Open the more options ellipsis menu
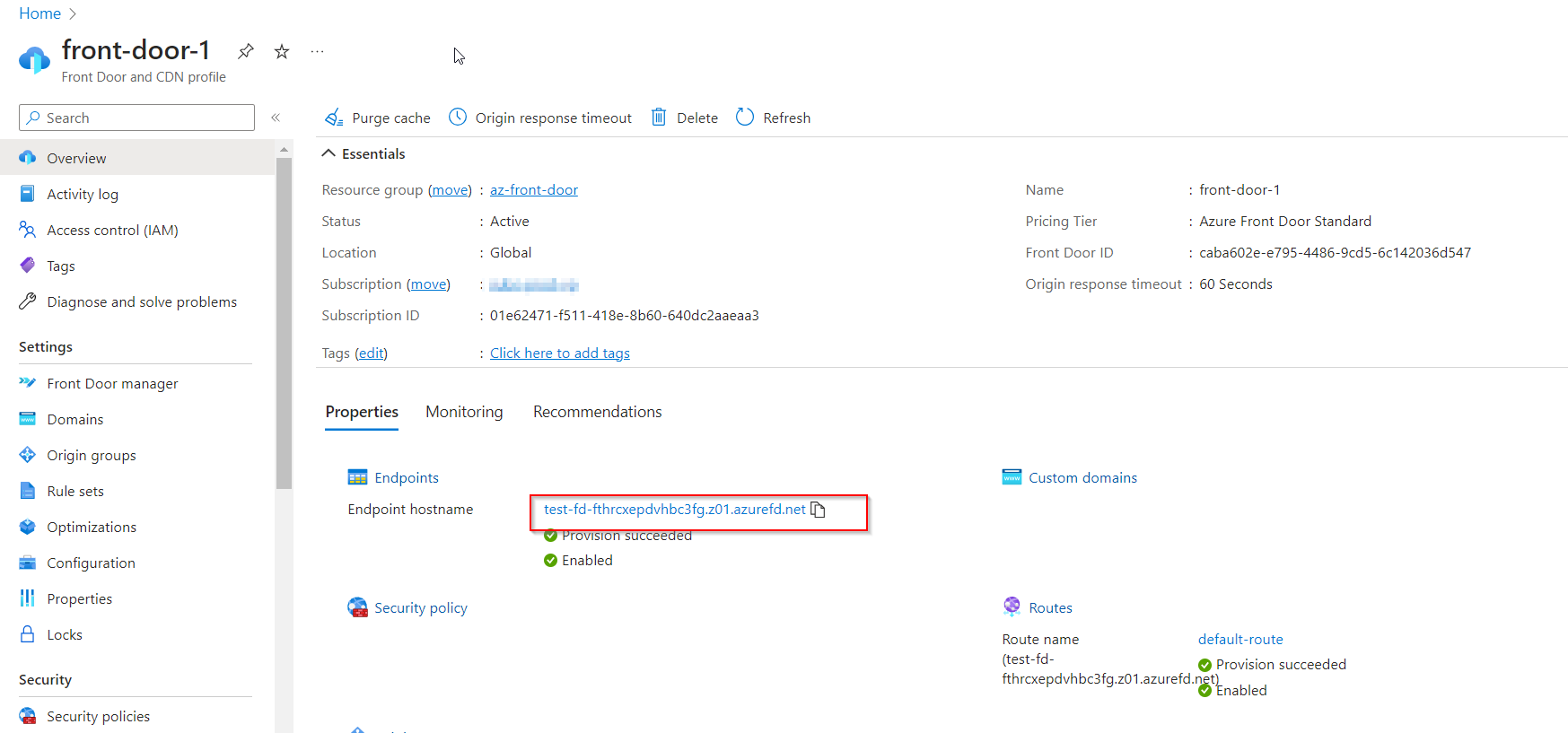This screenshot has height=733, width=1568. [x=317, y=51]
